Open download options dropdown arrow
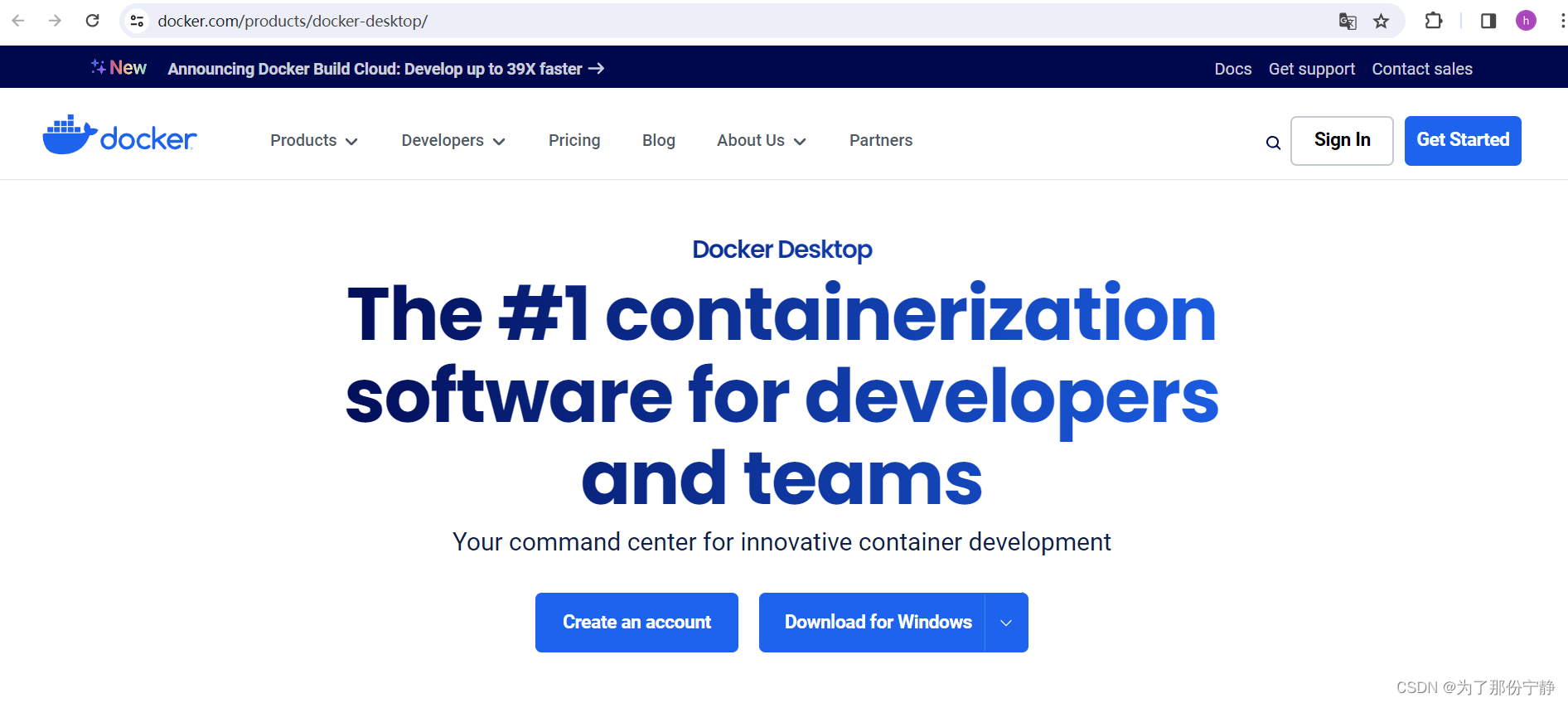This screenshot has height=703, width=1568. coord(1006,623)
